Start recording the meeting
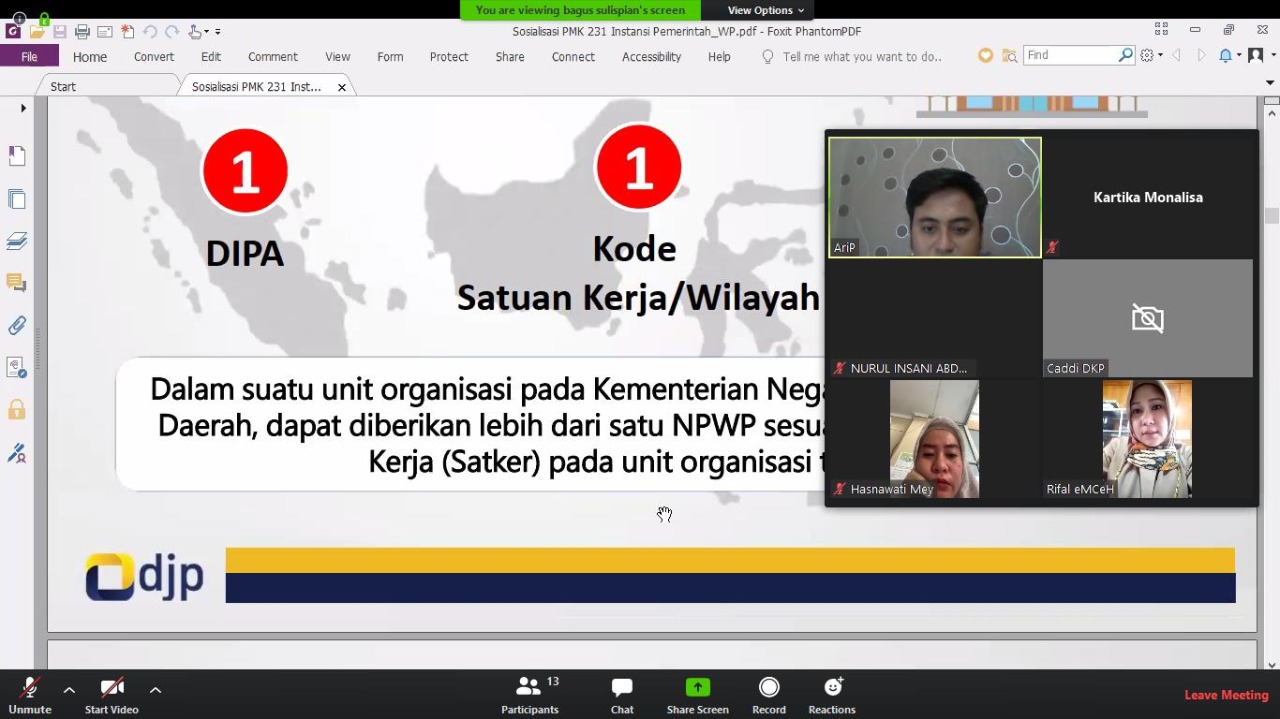The height and width of the screenshot is (719, 1280). [x=768, y=695]
